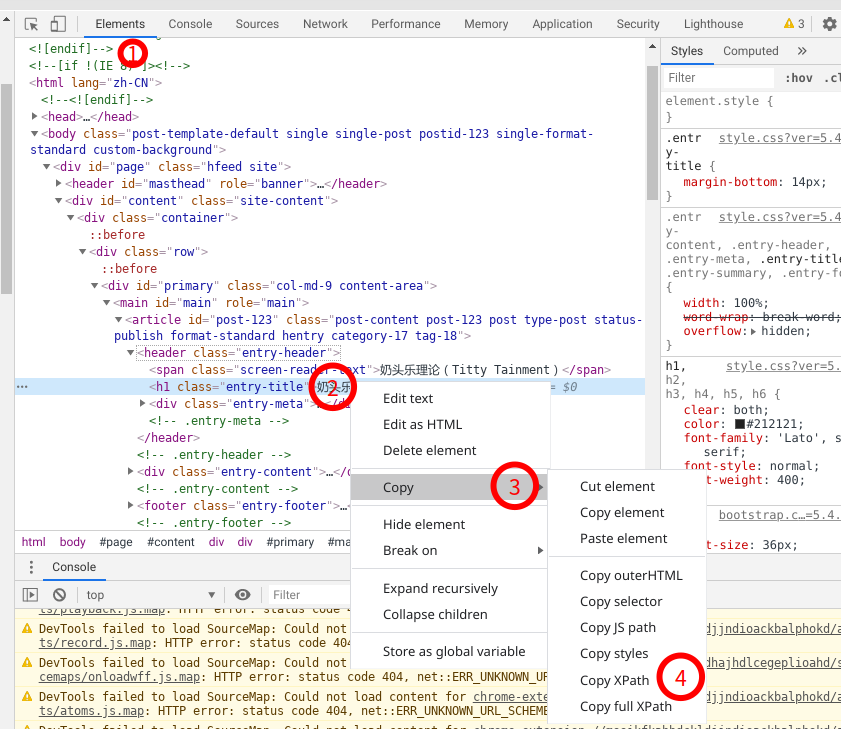
Task: Collapse the div#page node
Action: point(47,167)
